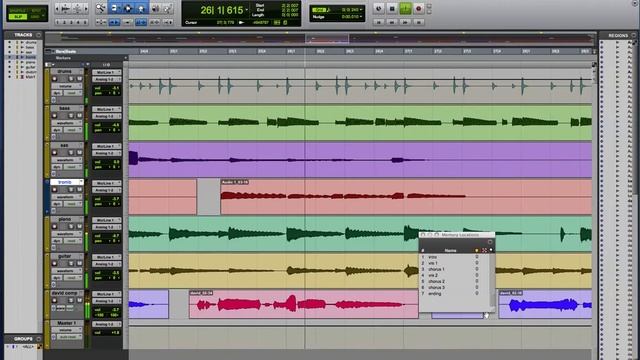640x360 pixels.
Task: Select the Scrubber tool
Action: pos(156,8)
